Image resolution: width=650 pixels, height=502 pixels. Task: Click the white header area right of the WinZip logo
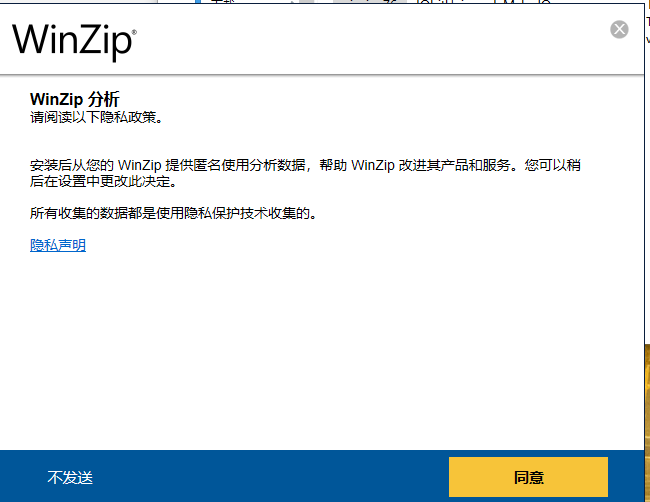[373, 41]
